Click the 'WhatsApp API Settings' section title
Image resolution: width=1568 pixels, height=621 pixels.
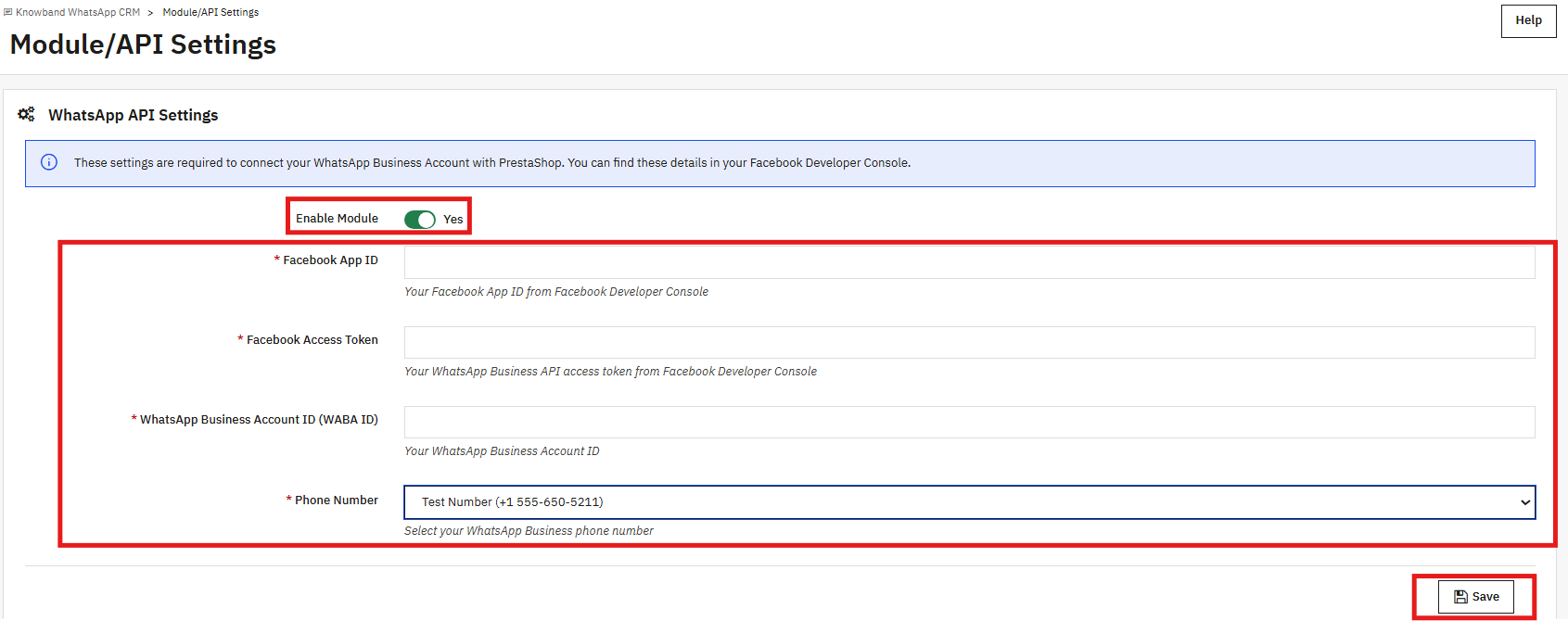tap(134, 115)
